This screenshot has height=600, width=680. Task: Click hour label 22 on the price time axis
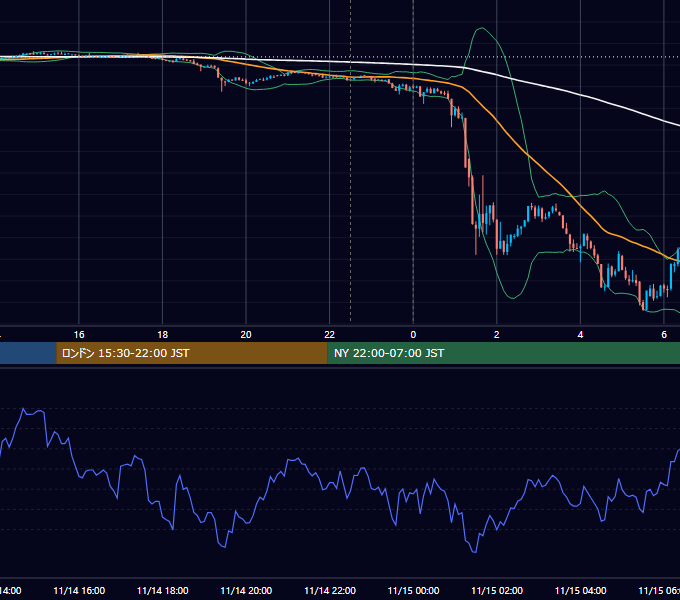coord(330,335)
